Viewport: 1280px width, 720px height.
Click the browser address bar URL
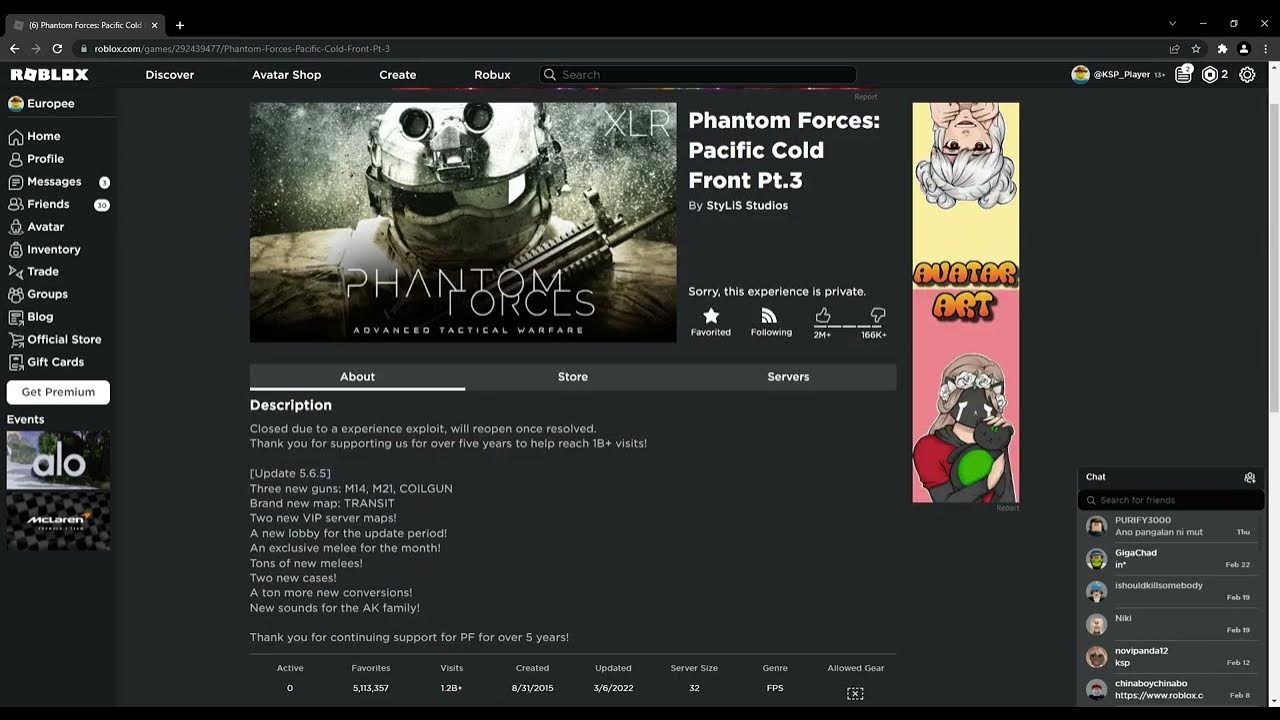click(242, 49)
